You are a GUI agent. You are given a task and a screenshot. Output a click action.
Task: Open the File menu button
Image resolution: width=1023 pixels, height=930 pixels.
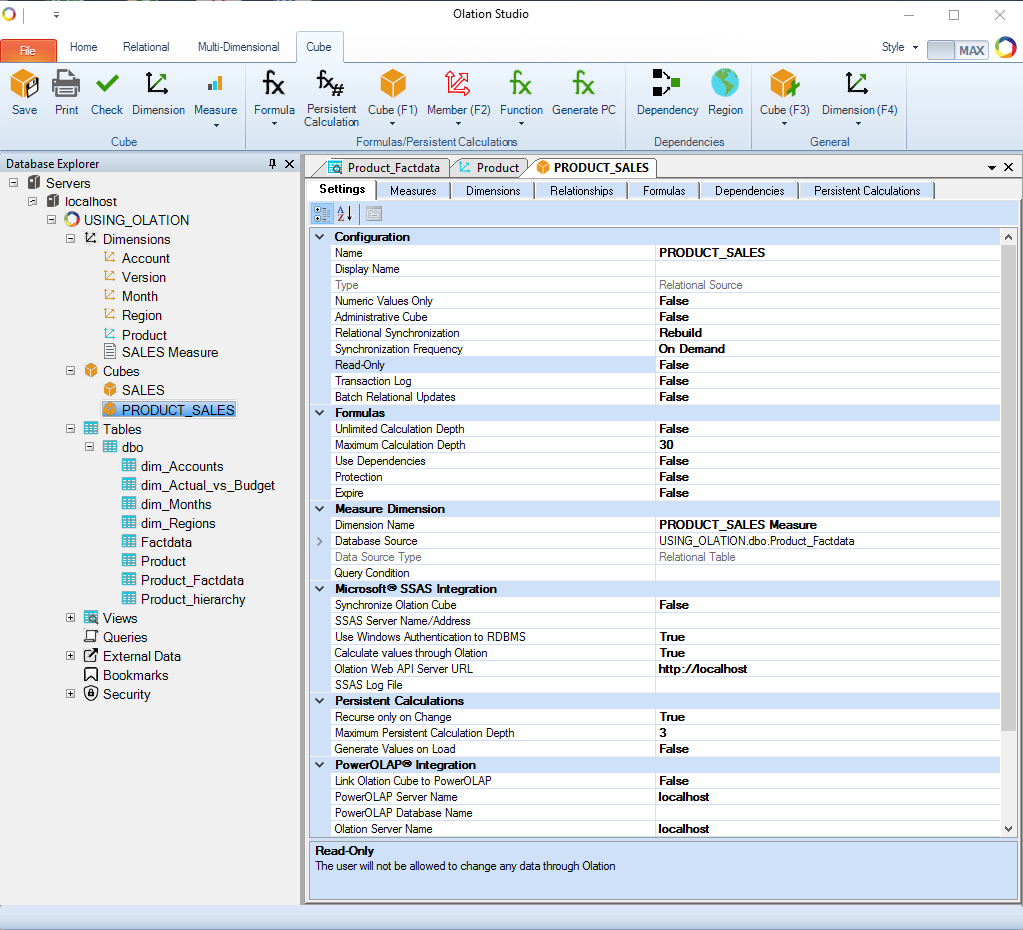28,49
